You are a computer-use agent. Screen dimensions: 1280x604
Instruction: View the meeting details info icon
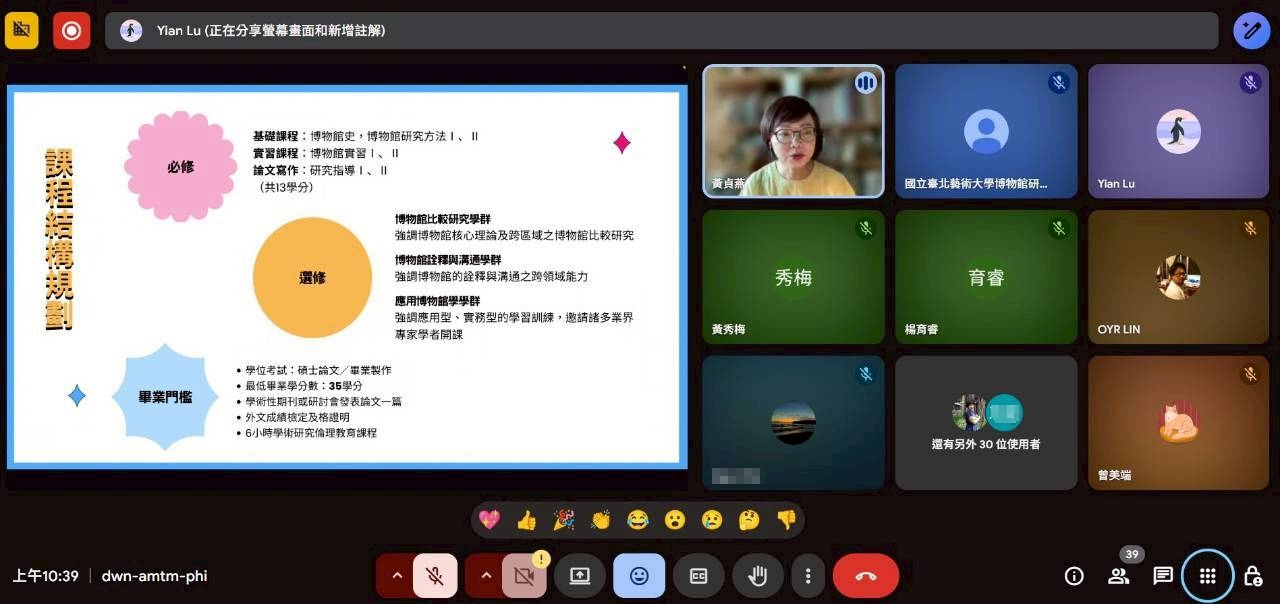coord(1073,575)
